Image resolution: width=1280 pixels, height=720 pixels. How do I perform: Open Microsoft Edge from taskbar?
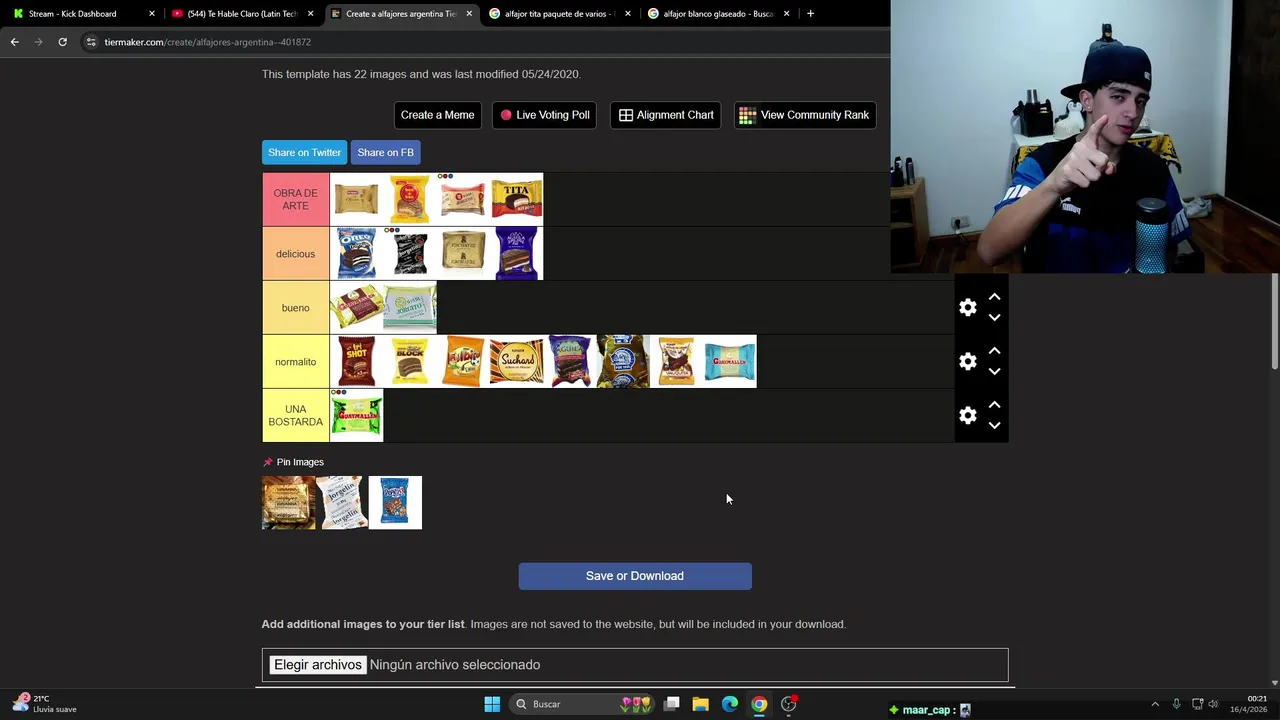pos(730,704)
